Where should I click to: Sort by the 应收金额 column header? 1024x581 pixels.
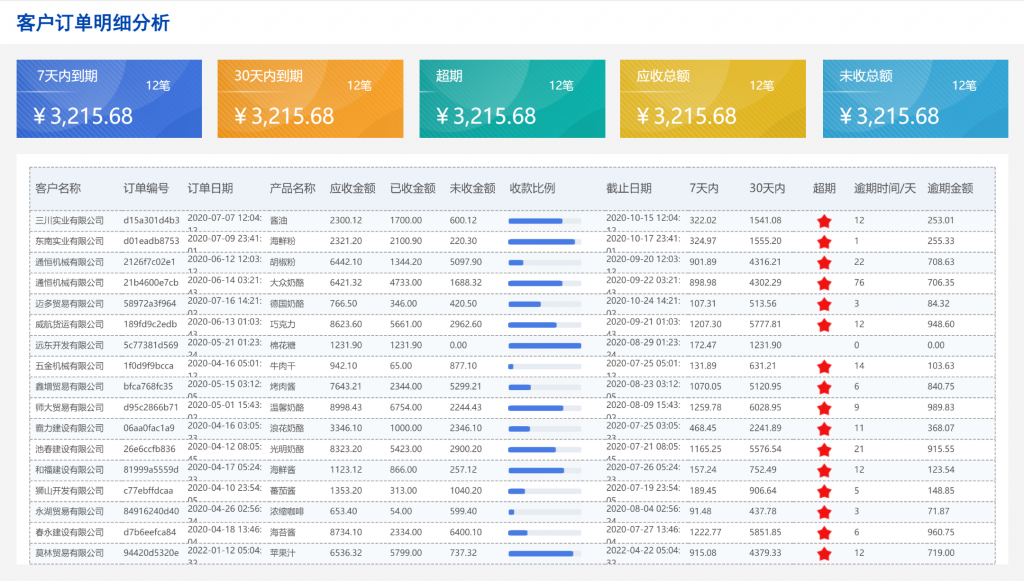point(353,188)
